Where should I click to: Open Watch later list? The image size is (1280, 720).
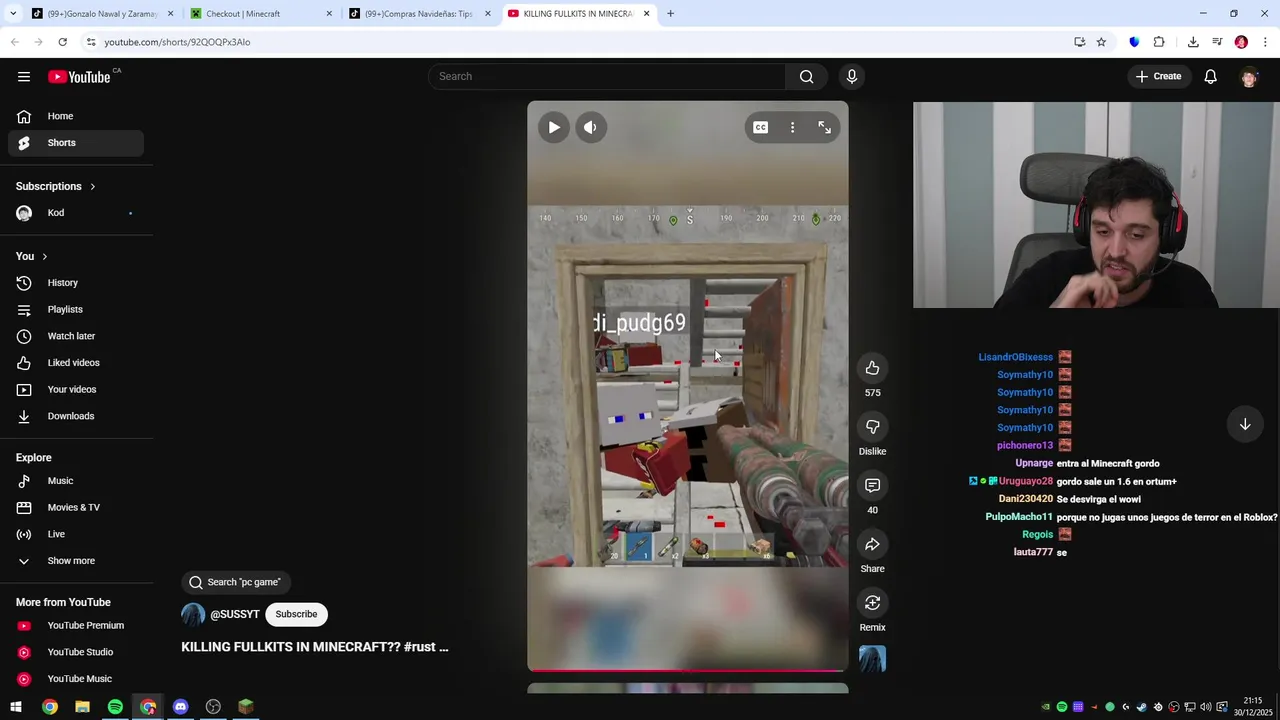[76, 336]
